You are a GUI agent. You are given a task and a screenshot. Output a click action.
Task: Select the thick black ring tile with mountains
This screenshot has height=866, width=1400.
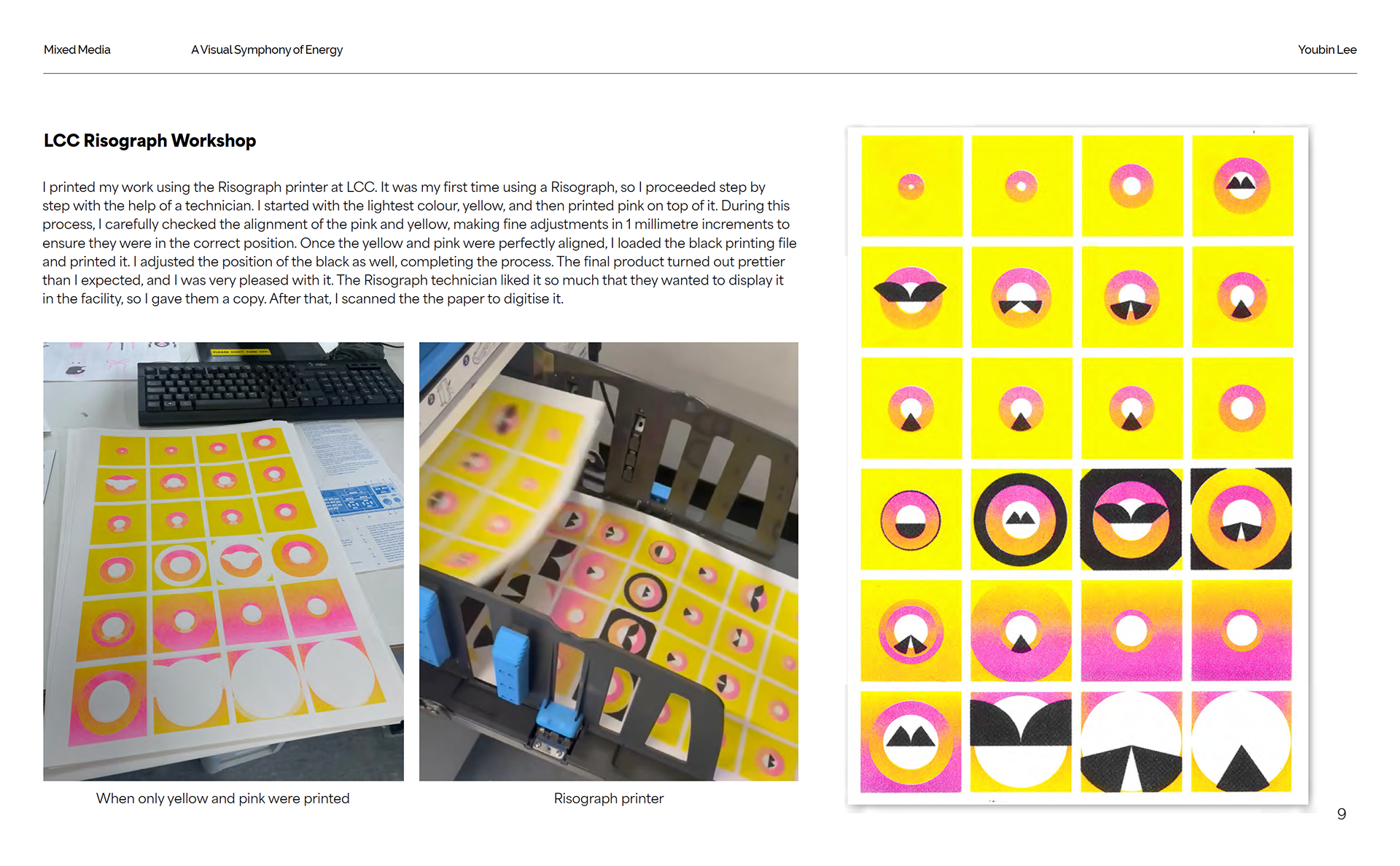(1022, 519)
